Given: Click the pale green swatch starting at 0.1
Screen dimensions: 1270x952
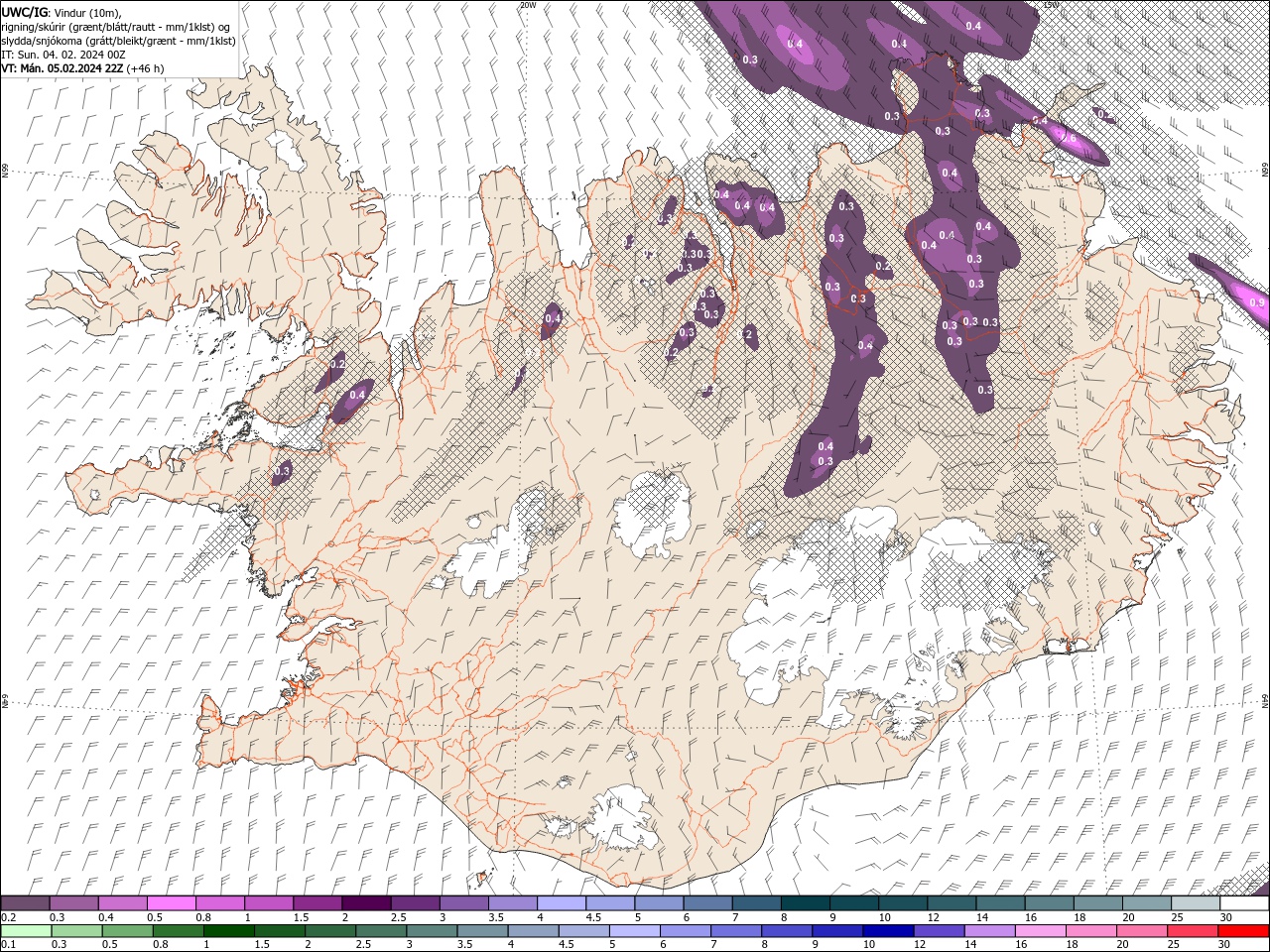Looking at the screenshot, I should tap(26, 930).
